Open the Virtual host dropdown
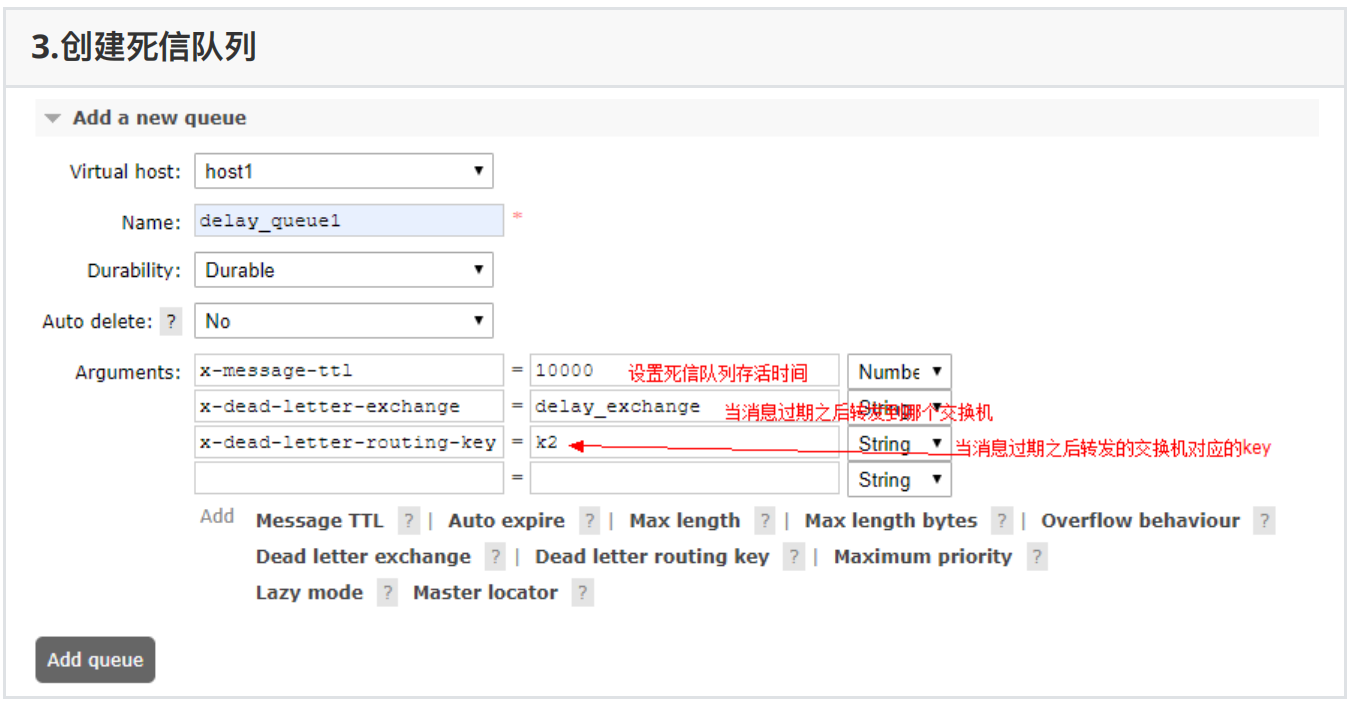Screen dimensions: 1356x712 [343, 171]
